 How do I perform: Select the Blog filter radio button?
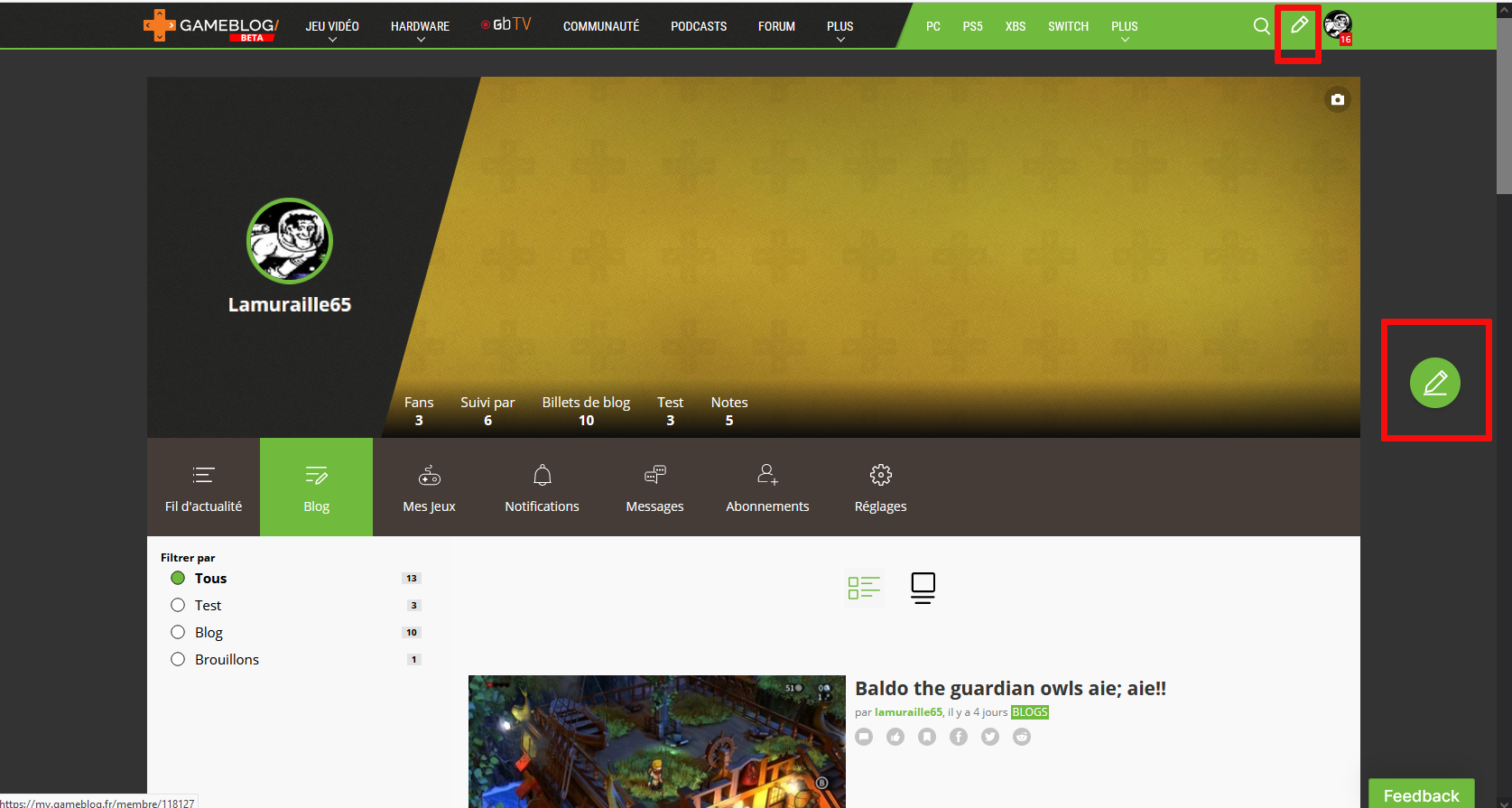178,632
